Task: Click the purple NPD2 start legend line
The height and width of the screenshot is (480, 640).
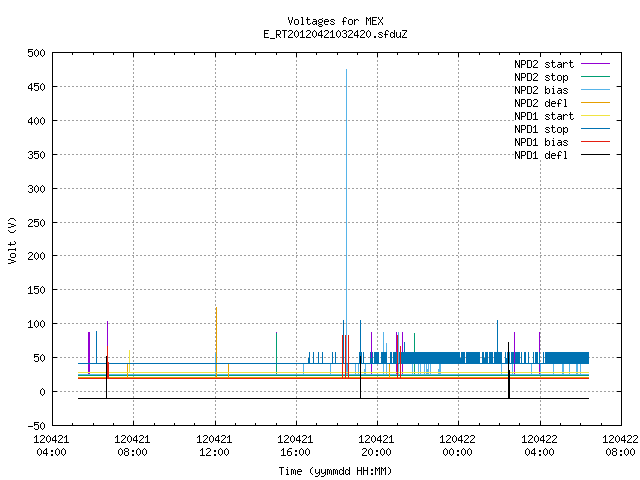Action: tap(595, 64)
